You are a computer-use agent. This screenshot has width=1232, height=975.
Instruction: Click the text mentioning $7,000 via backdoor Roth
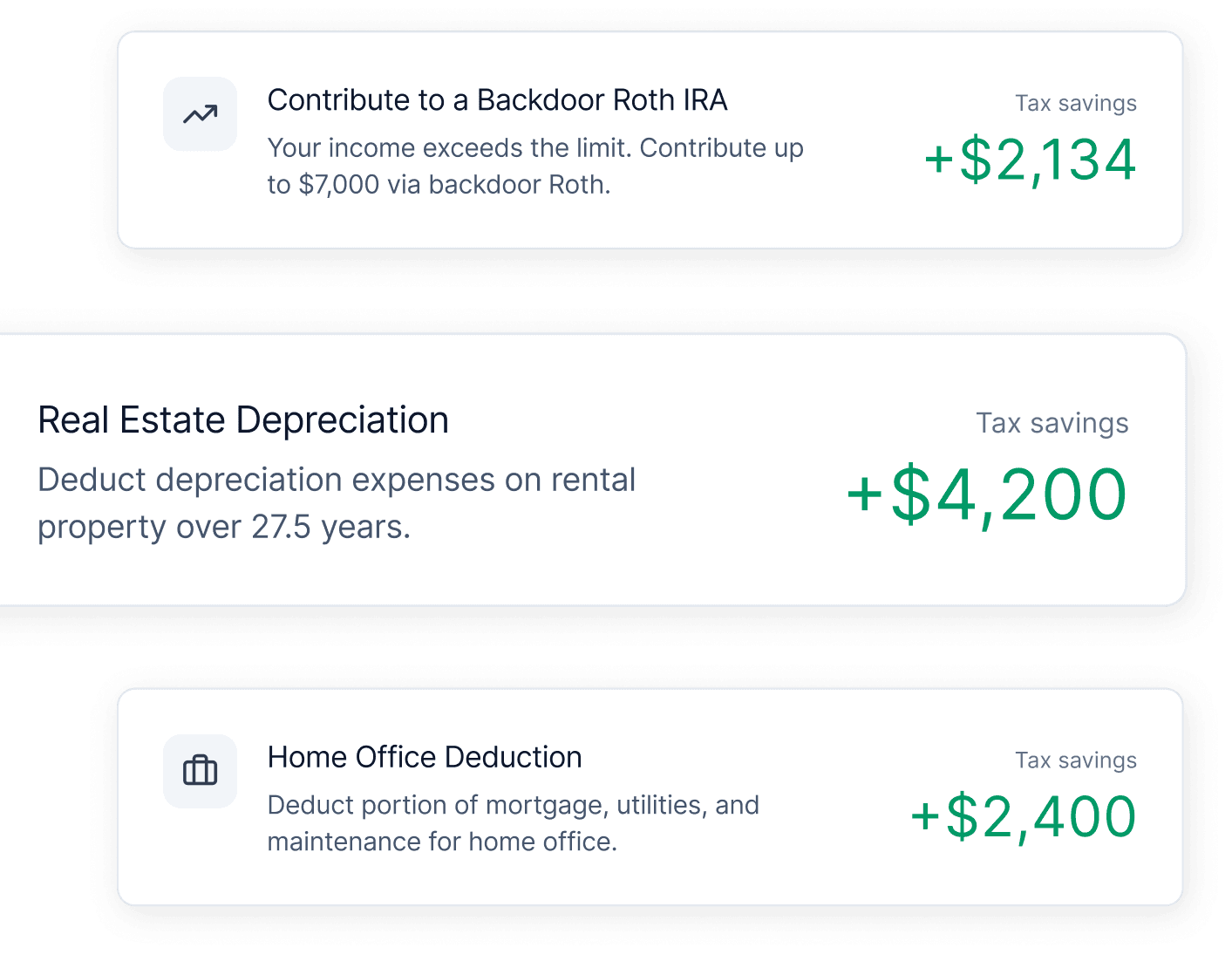coord(439,185)
